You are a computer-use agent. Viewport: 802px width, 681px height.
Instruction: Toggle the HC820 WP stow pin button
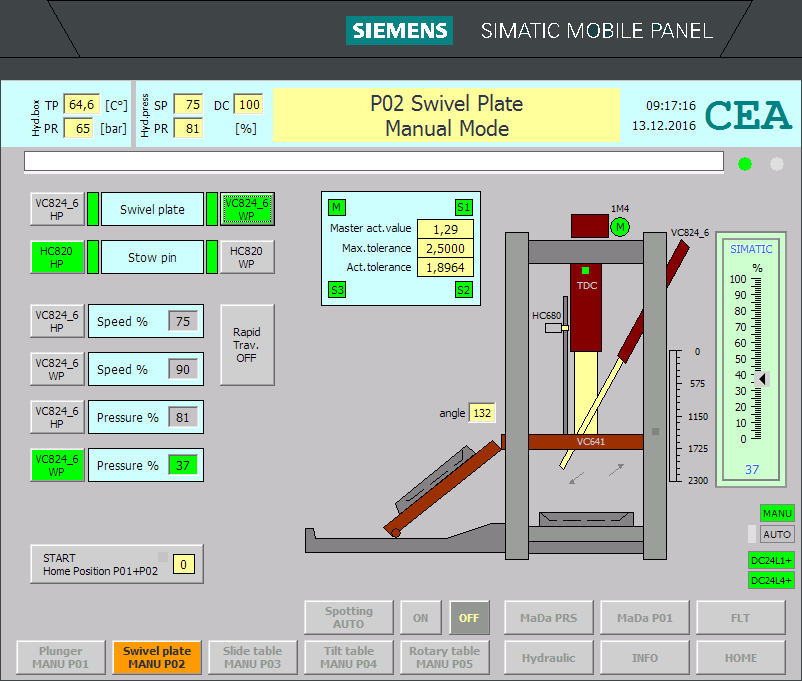247,257
